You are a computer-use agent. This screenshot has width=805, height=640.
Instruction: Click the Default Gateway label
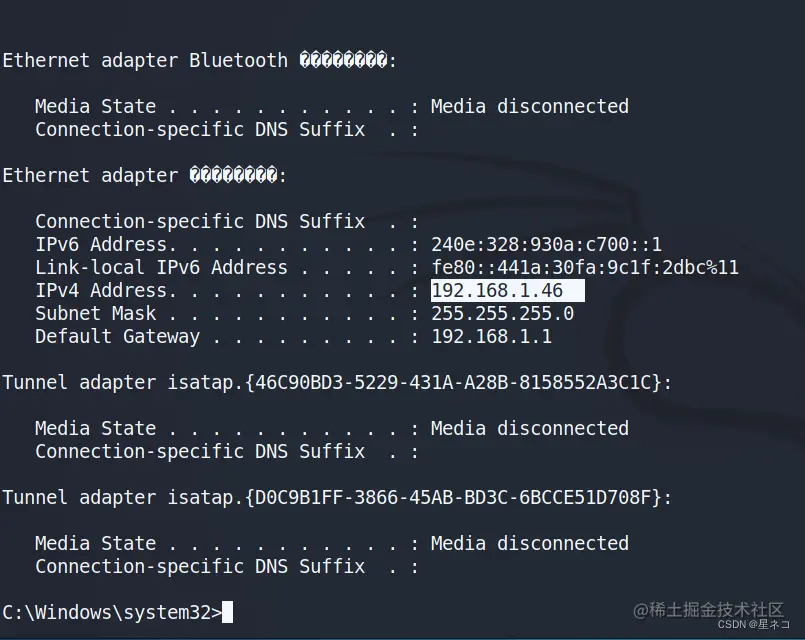(x=117, y=337)
